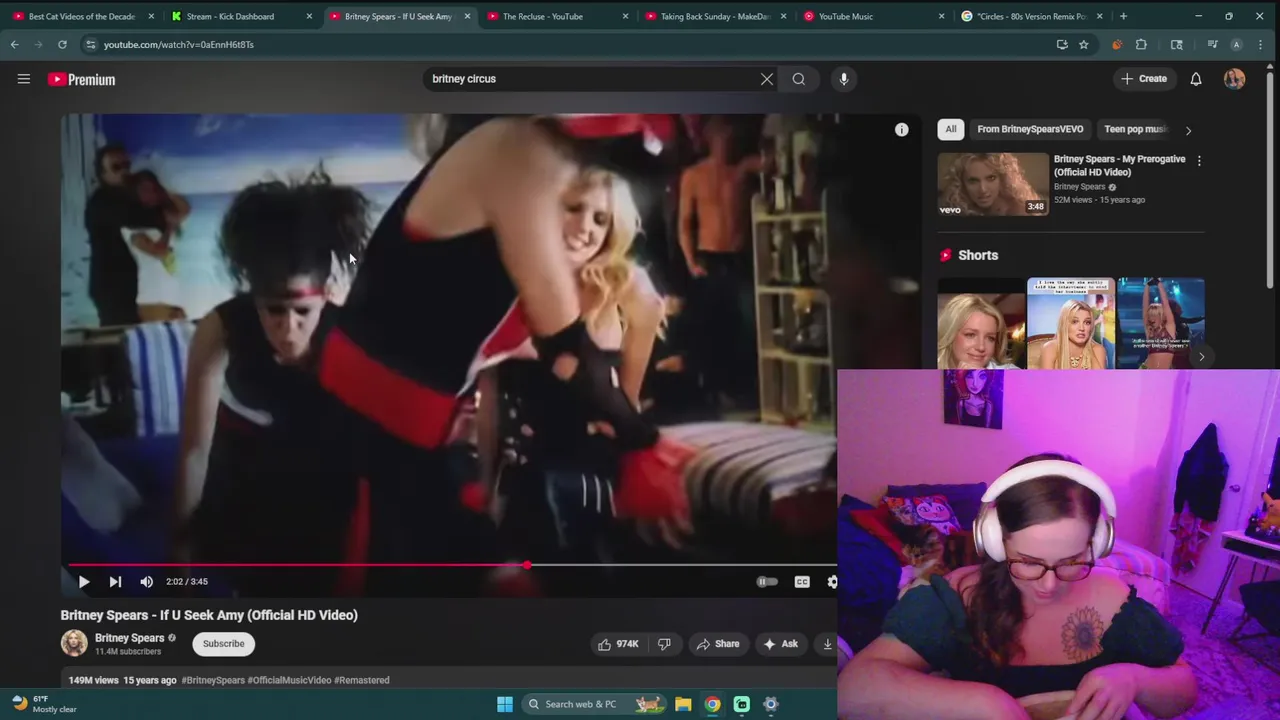The image size is (1280, 720).
Task: Open the Kick app on taskbar
Action: pyautogui.click(x=742, y=704)
